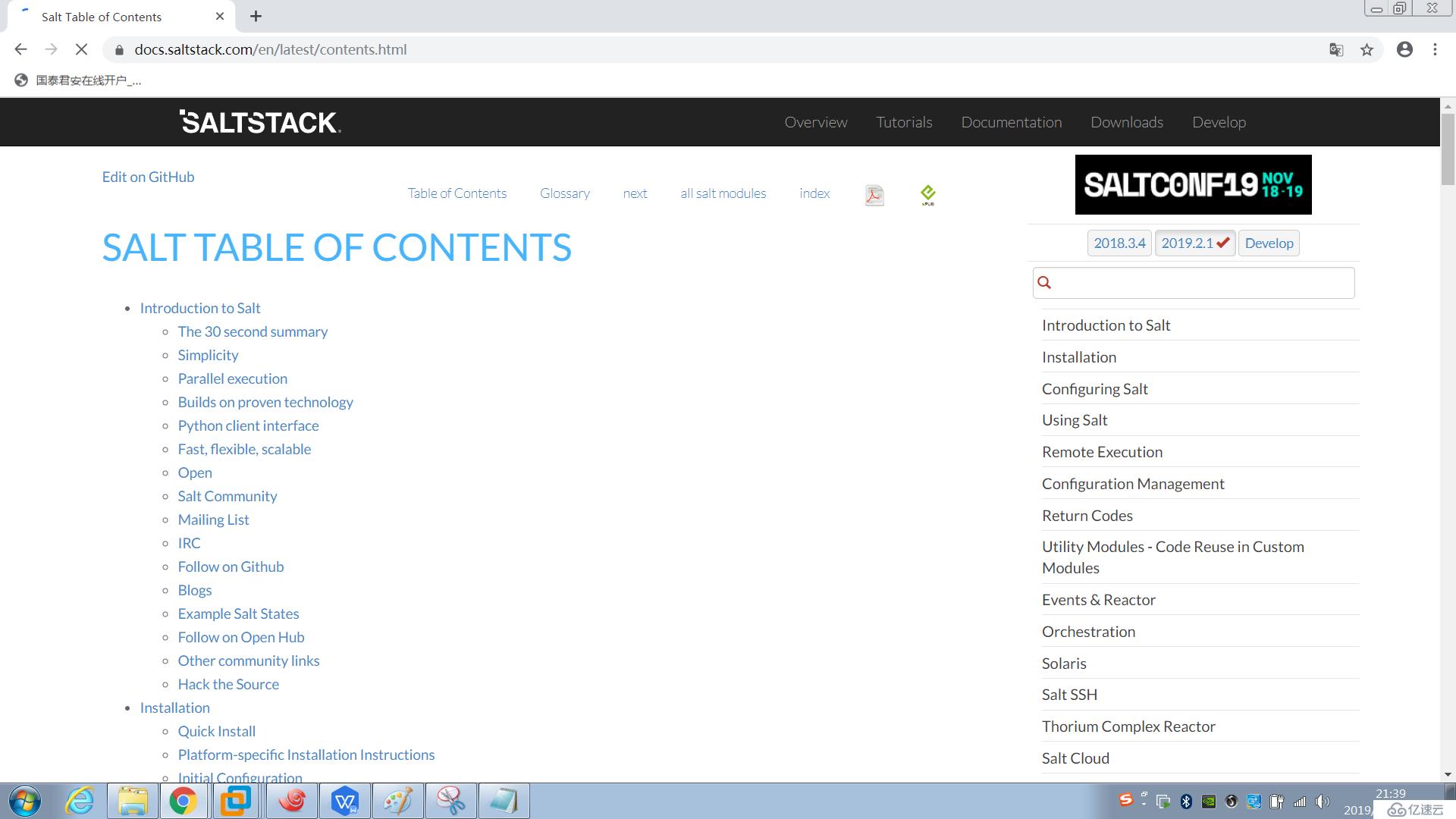Open a new browser tab with plus
The height and width of the screenshot is (819, 1456).
tap(256, 16)
